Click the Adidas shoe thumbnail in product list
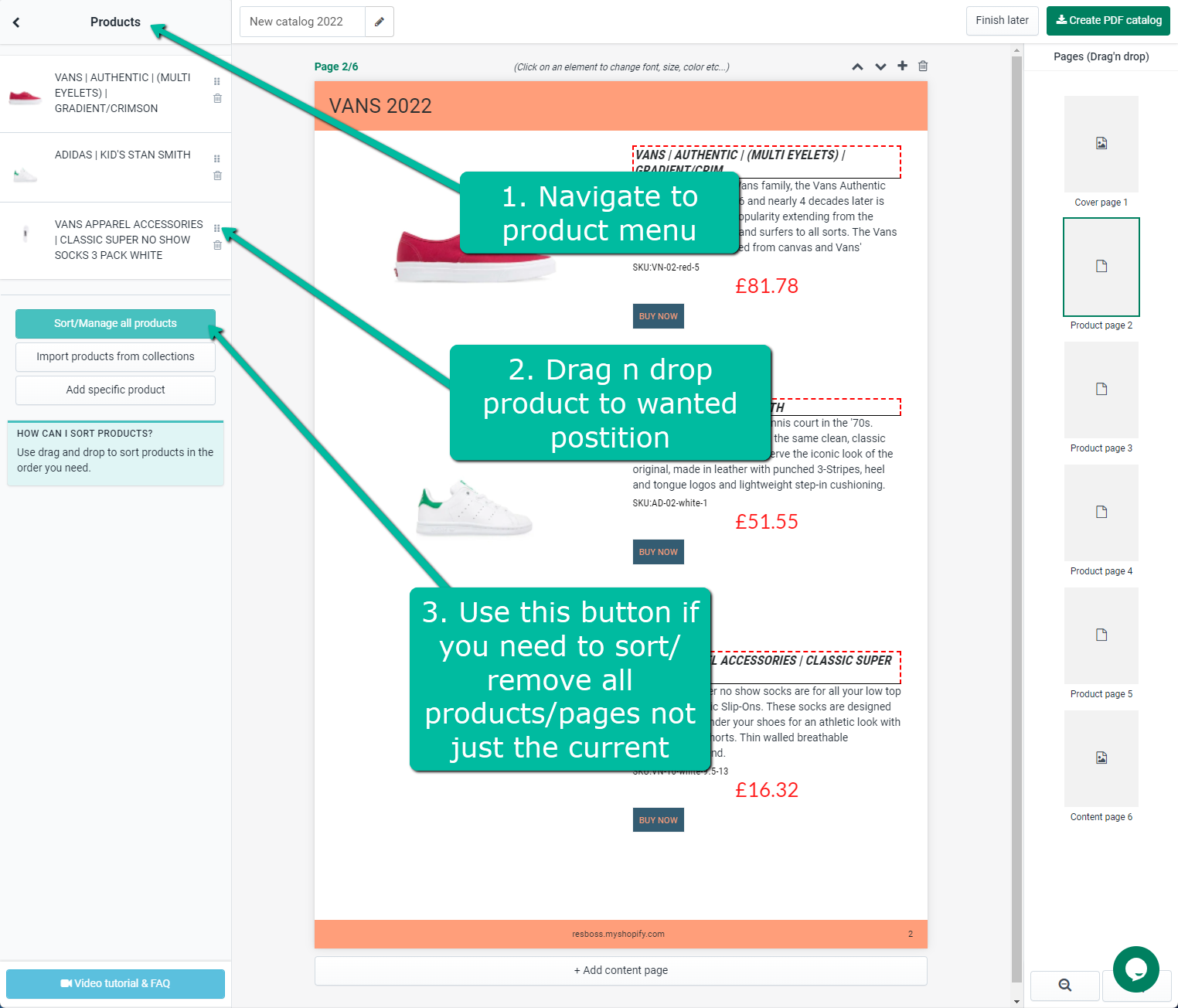The width and height of the screenshot is (1178, 1008). (25, 175)
